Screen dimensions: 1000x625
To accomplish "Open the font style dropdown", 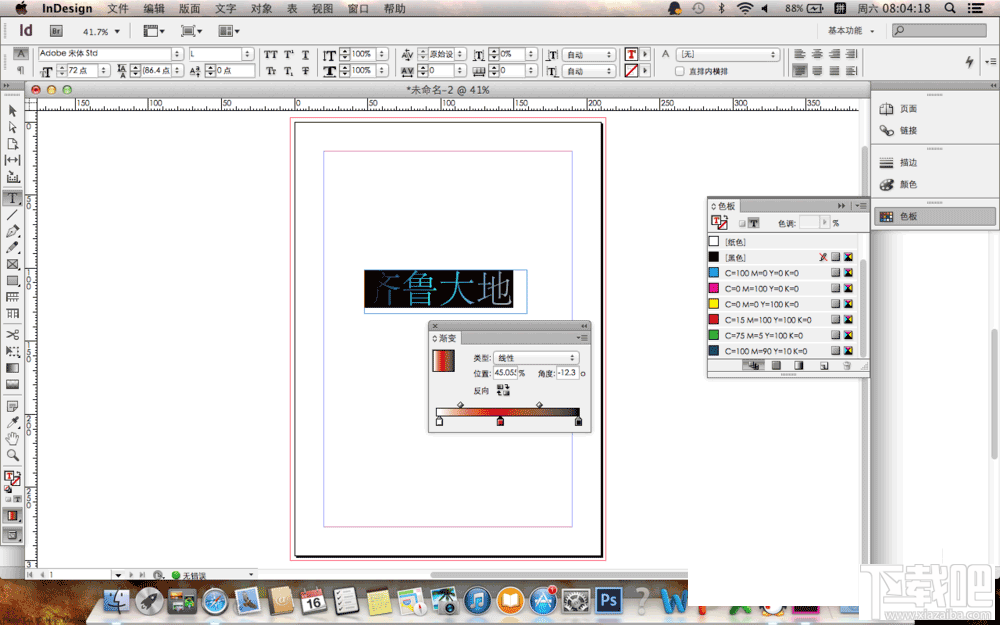I will pos(248,54).
